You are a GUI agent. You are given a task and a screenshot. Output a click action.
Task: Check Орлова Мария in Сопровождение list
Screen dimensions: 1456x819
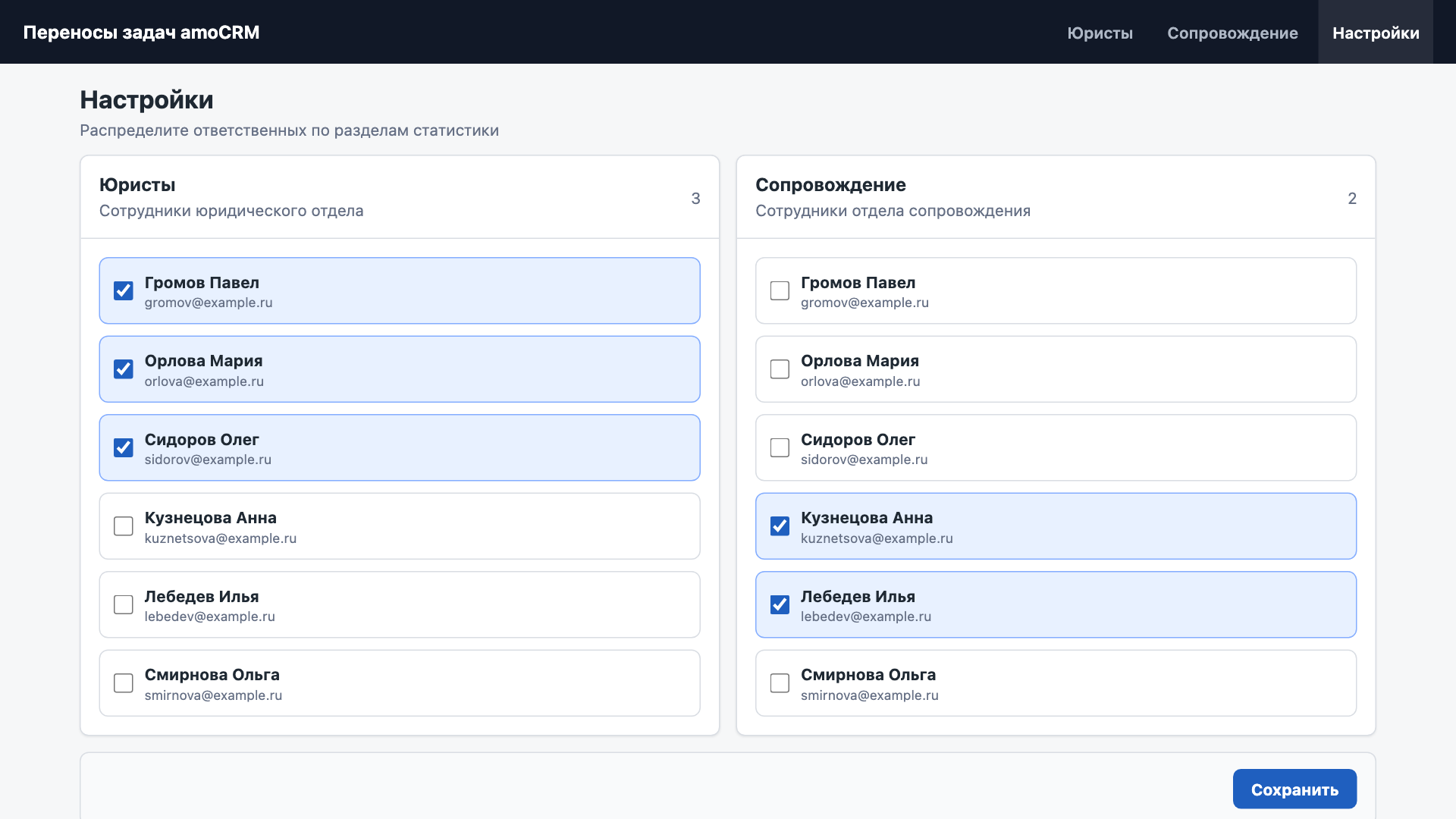click(780, 369)
